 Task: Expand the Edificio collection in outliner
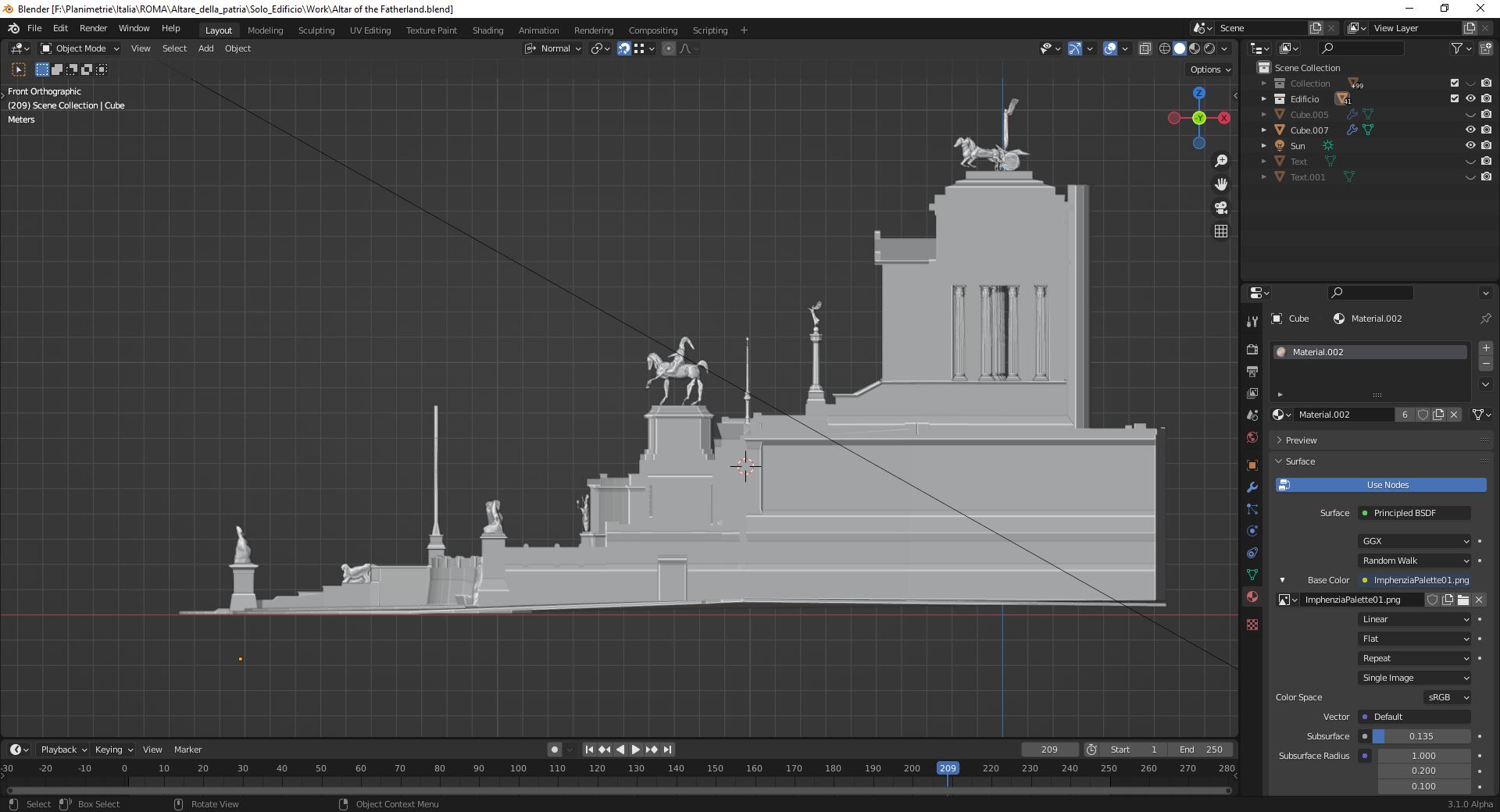pos(1263,99)
